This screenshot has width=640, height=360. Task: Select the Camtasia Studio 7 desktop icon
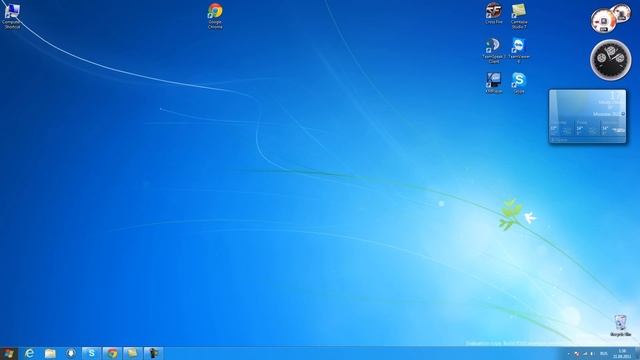pyautogui.click(x=519, y=16)
